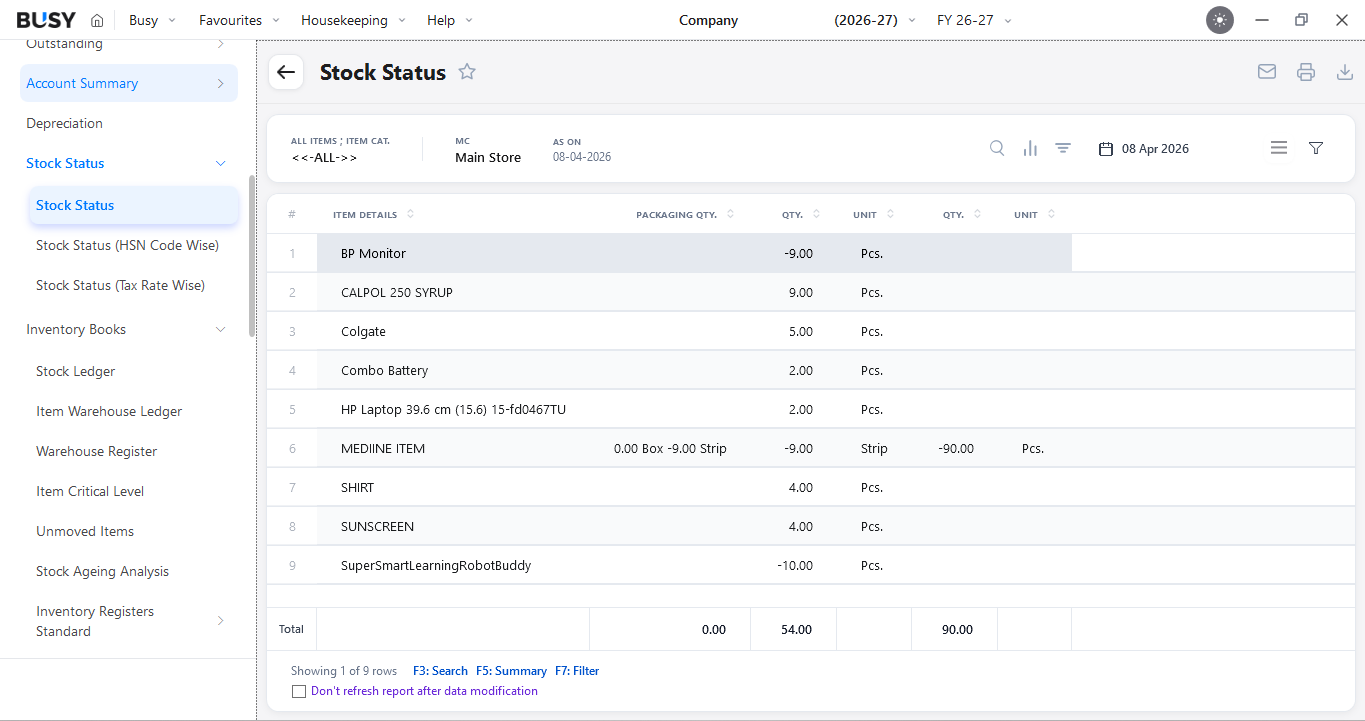Screen dimensions: 1365x721
Task: Click the sidebar vertical scrollbar
Action: [252, 256]
